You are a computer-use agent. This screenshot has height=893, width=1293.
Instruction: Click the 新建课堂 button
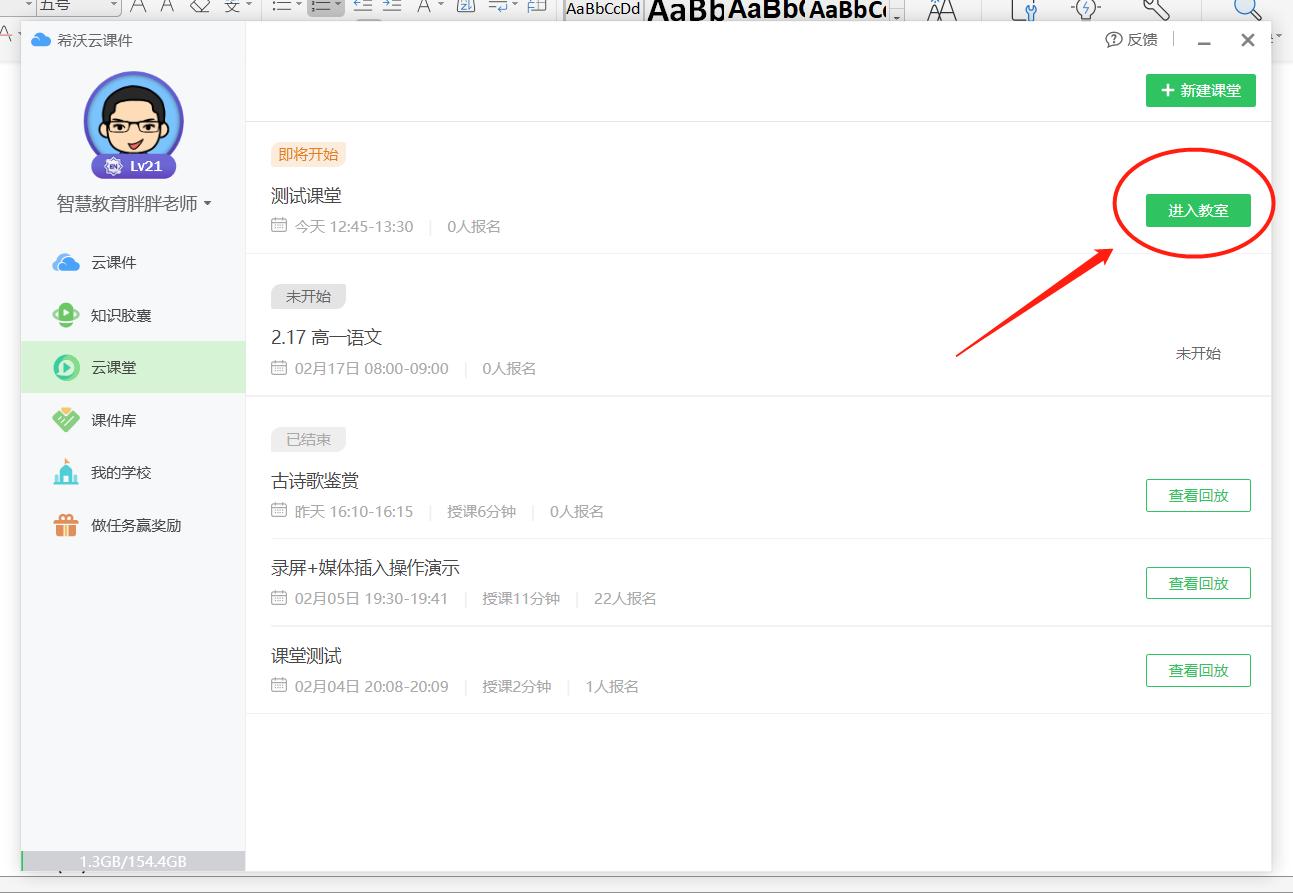1199,90
